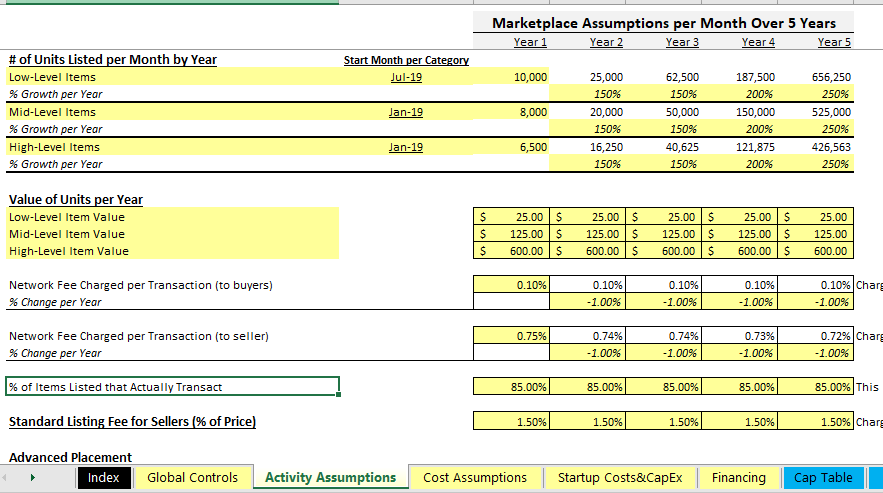883x493 pixels.
Task: Switch to Global Controls sheet tab
Action: 192,478
